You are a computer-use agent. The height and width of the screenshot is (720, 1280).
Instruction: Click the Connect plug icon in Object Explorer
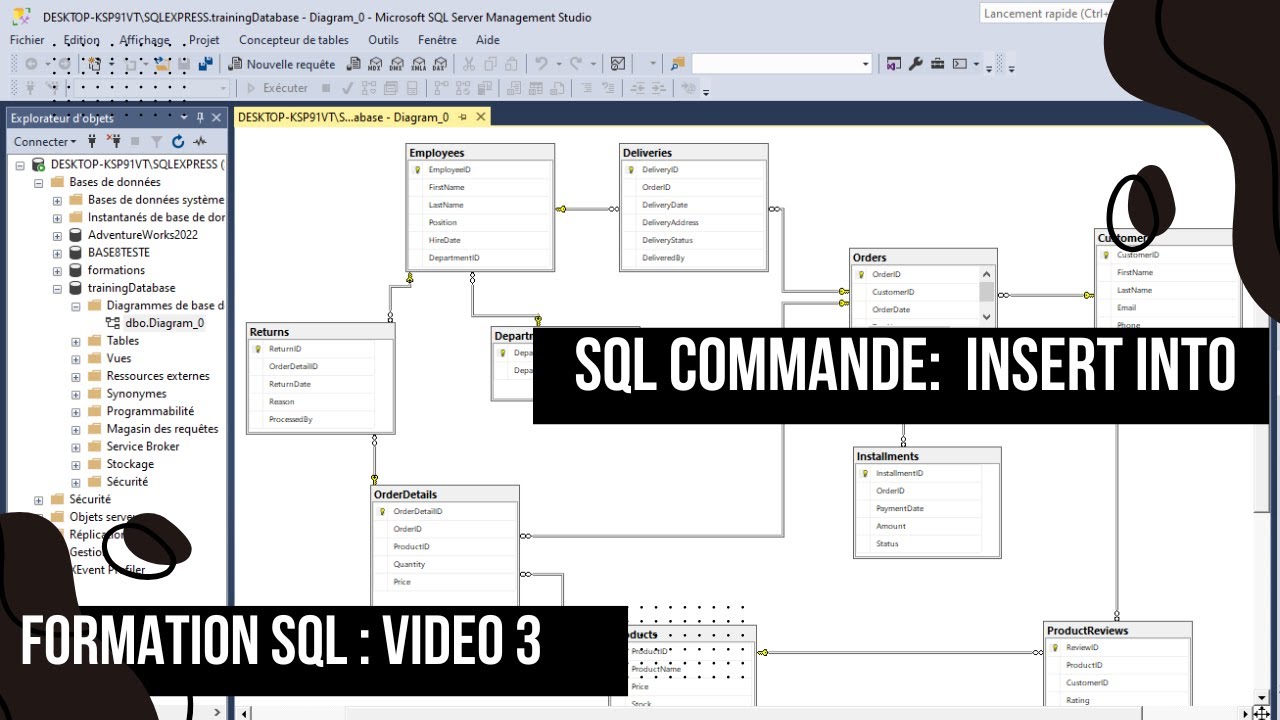pyautogui.click(x=93, y=142)
